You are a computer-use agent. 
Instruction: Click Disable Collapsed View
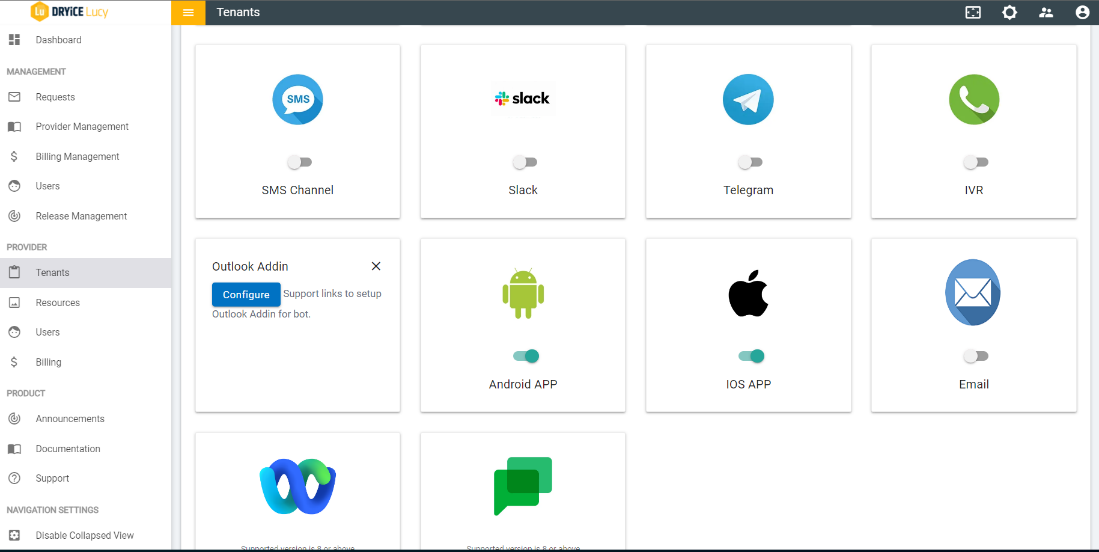tap(85, 535)
